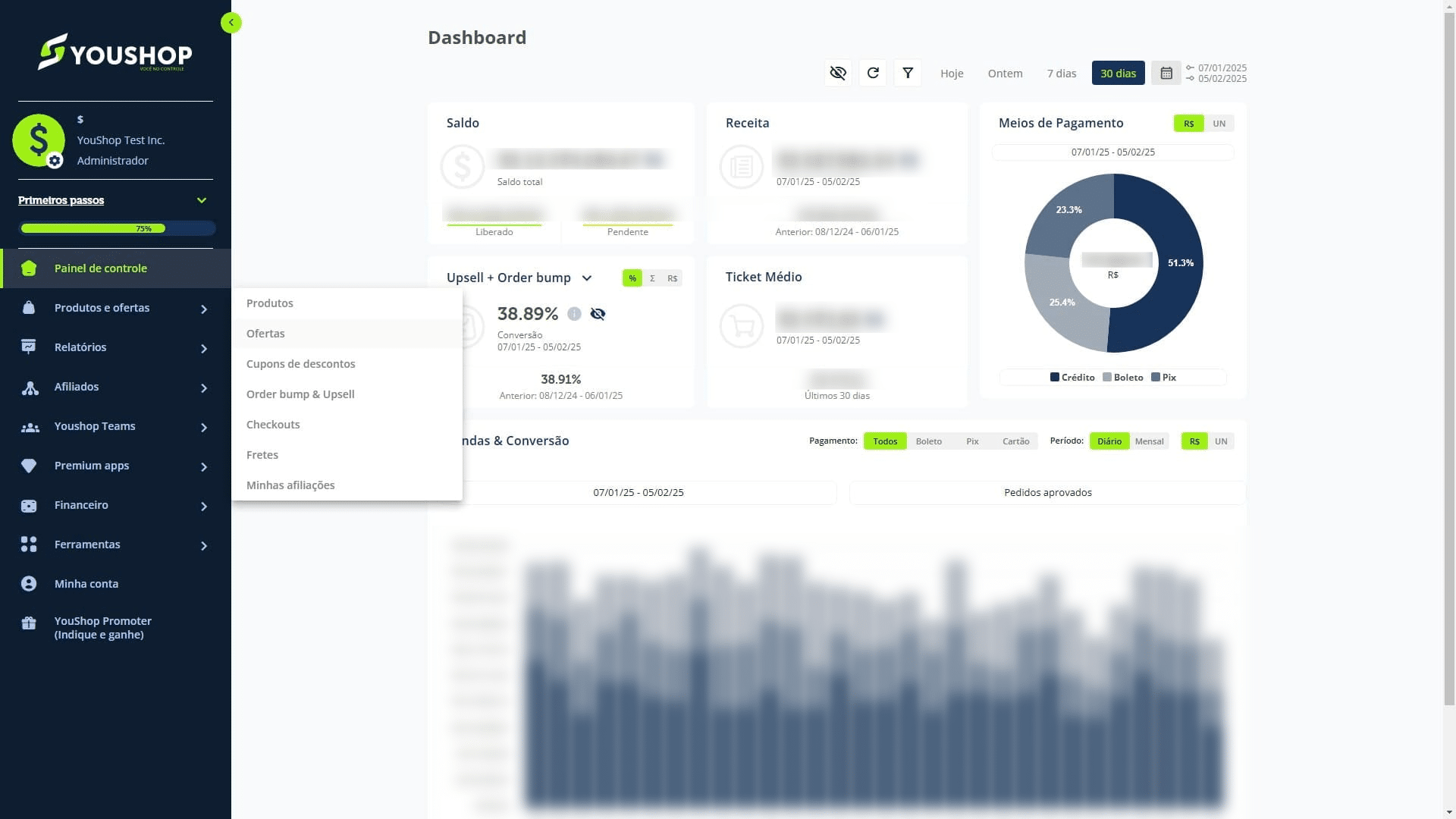Click the Painel de controle home icon
1456x819 pixels.
(x=29, y=268)
